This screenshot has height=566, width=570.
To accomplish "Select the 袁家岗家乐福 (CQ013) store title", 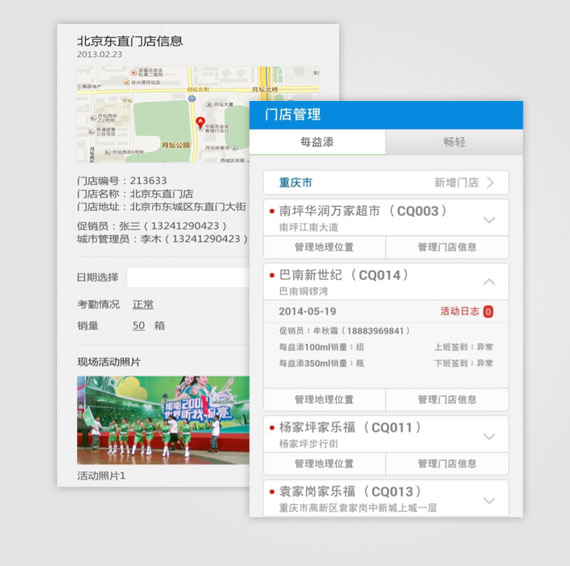I will pos(350,491).
